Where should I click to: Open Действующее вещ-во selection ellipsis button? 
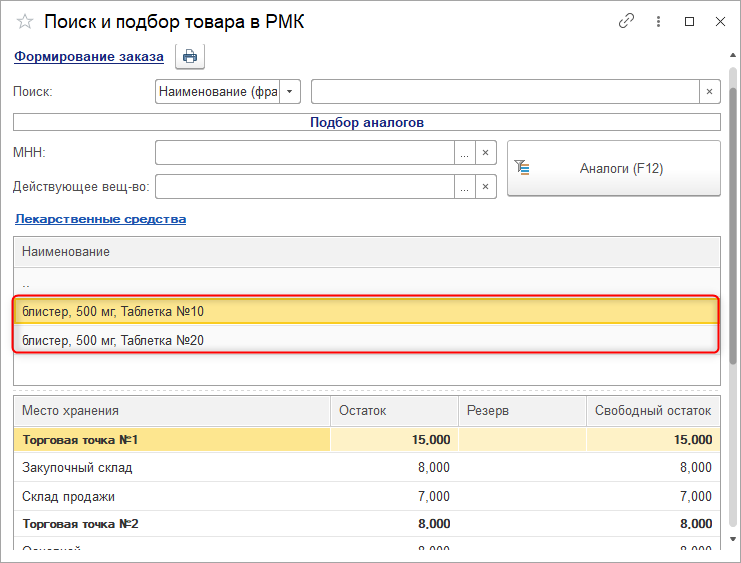point(465,187)
